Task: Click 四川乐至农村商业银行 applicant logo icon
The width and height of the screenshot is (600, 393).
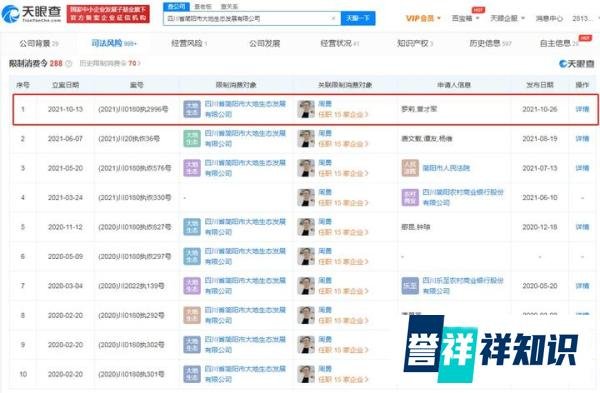Action: pos(410,286)
